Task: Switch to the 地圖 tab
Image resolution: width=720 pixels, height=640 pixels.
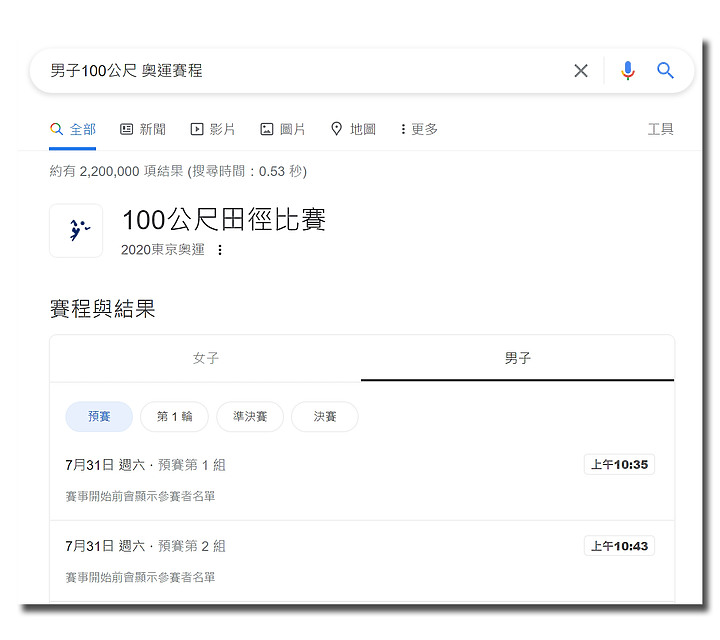Action: 353,129
